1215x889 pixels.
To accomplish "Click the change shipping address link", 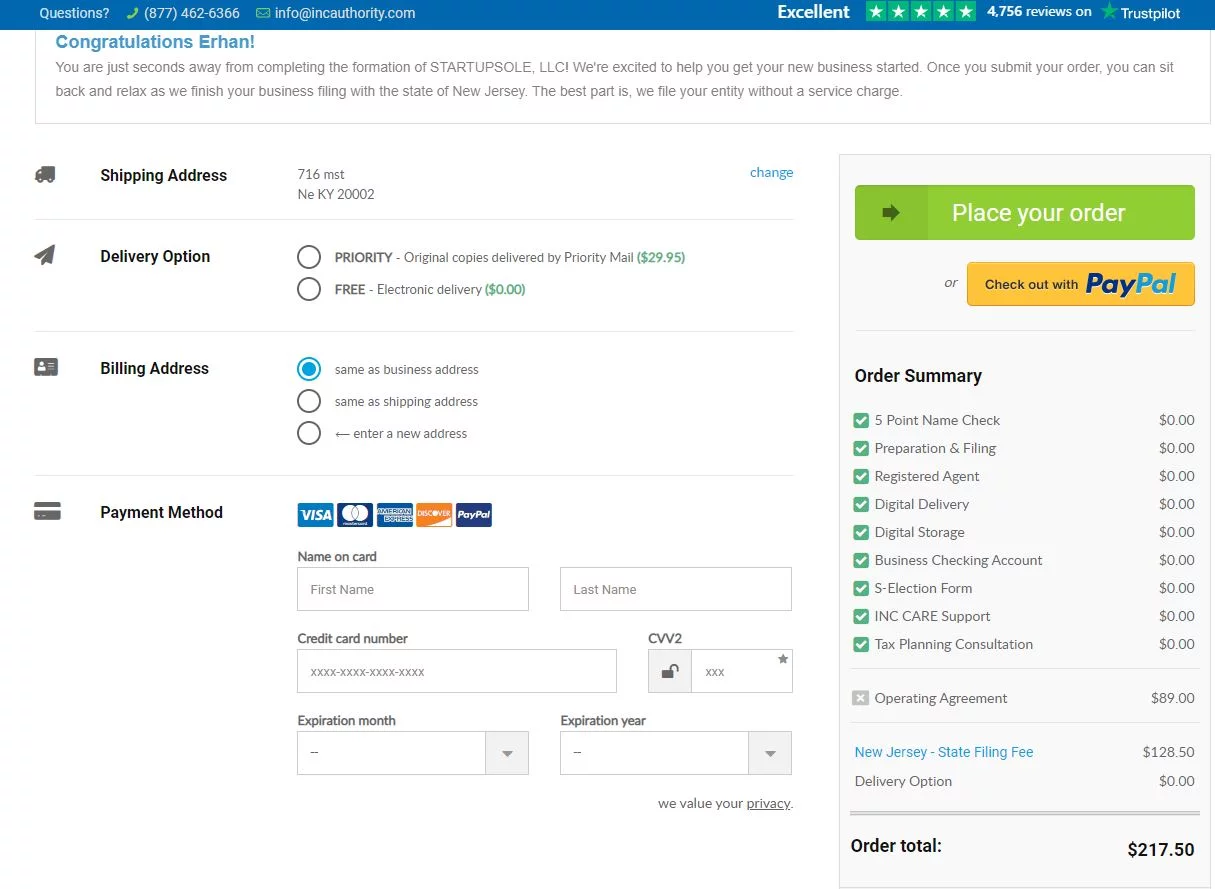I will coord(771,172).
